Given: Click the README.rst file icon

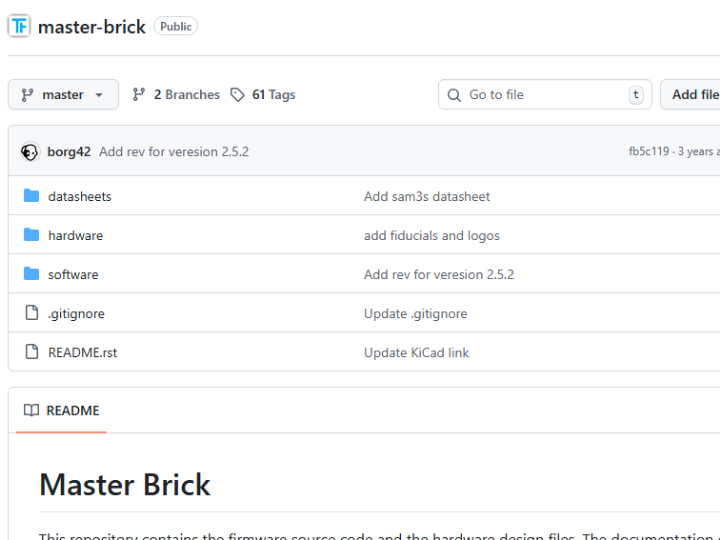Looking at the screenshot, I should (x=31, y=352).
